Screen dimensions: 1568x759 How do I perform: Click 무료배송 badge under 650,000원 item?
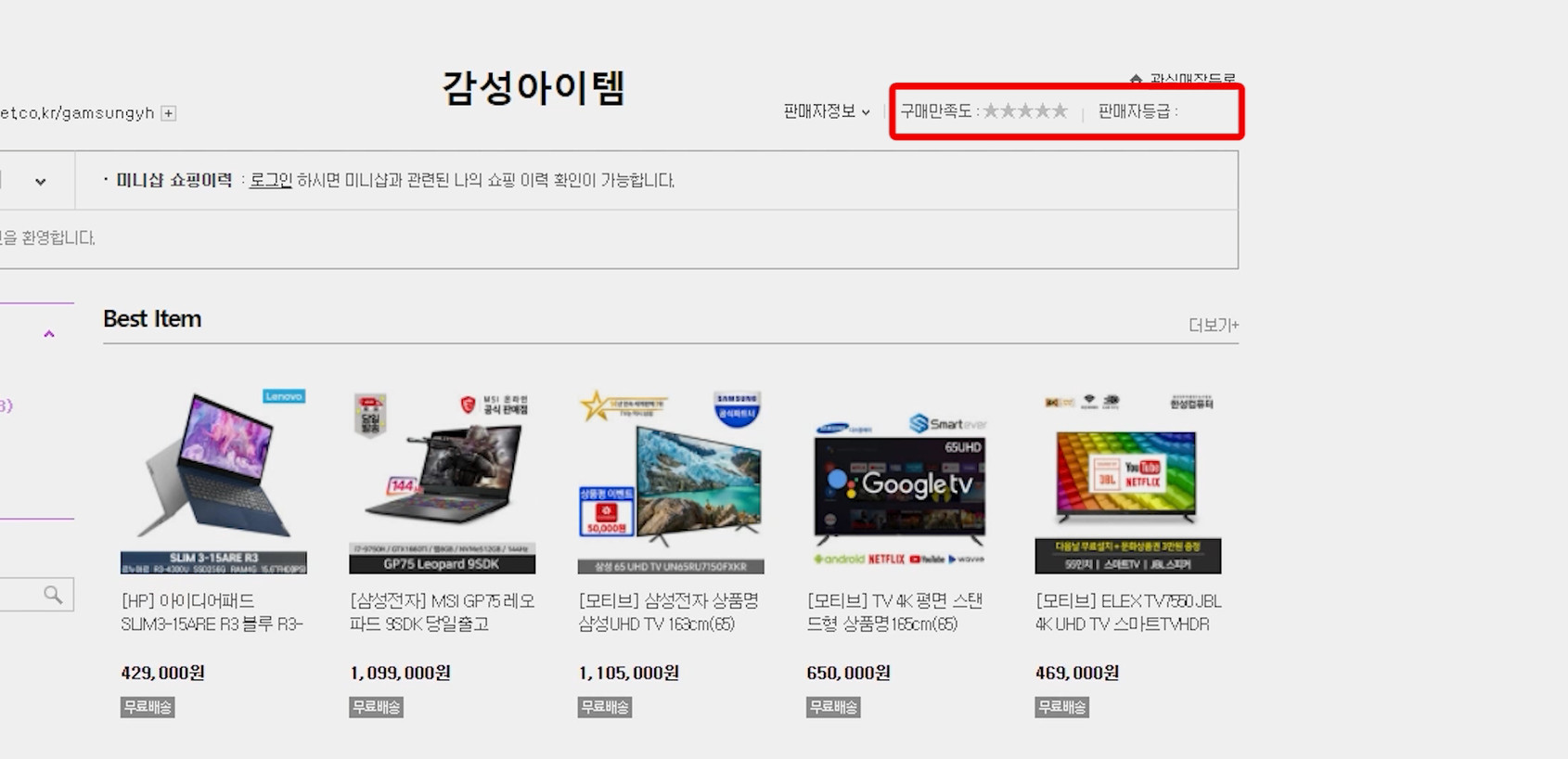coord(833,707)
